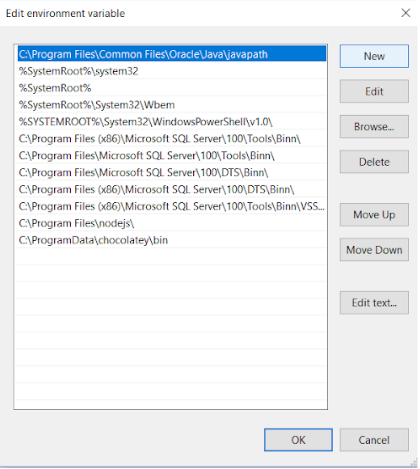Select the chocolatey bin path entry
The height and width of the screenshot is (469, 420).
coord(171,240)
